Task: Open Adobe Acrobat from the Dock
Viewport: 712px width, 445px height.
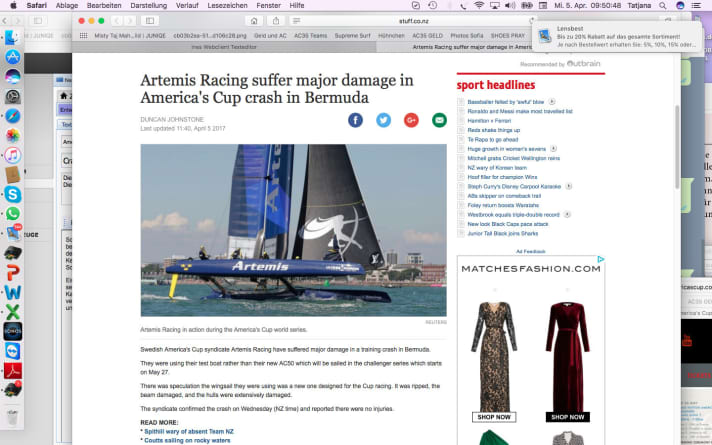Action: (x=13, y=371)
